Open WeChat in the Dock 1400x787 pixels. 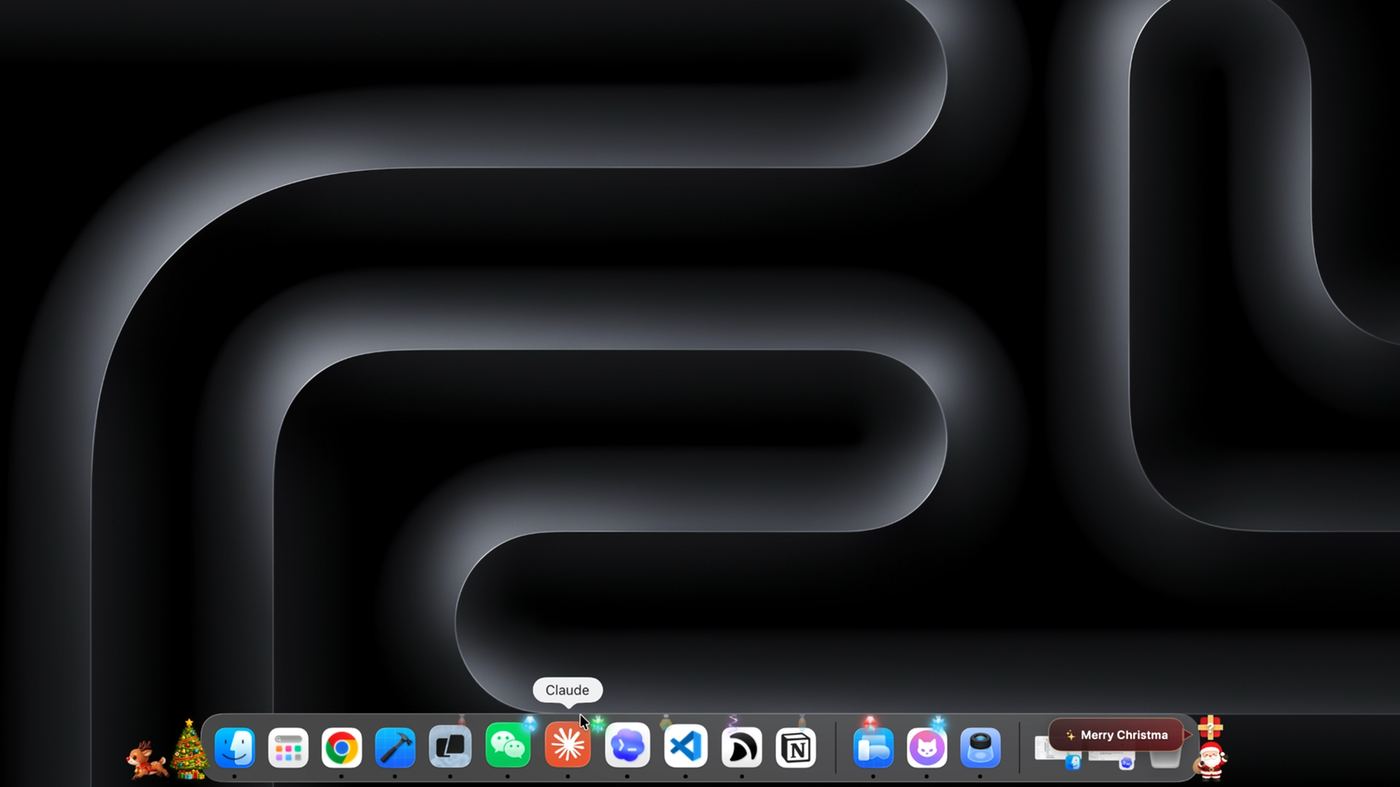click(x=508, y=747)
